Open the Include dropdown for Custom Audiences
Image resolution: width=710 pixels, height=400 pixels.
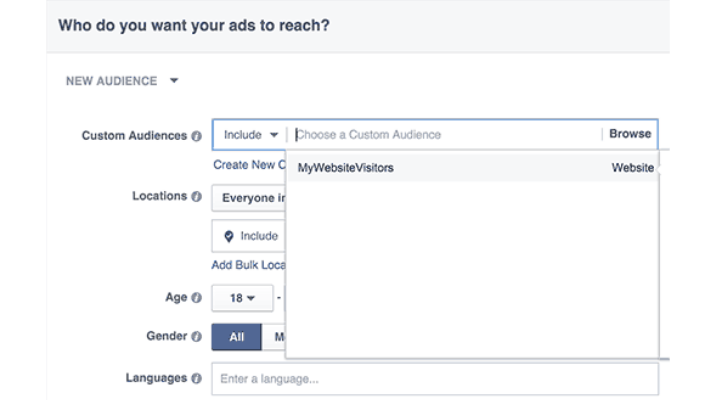tap(250, 135)
